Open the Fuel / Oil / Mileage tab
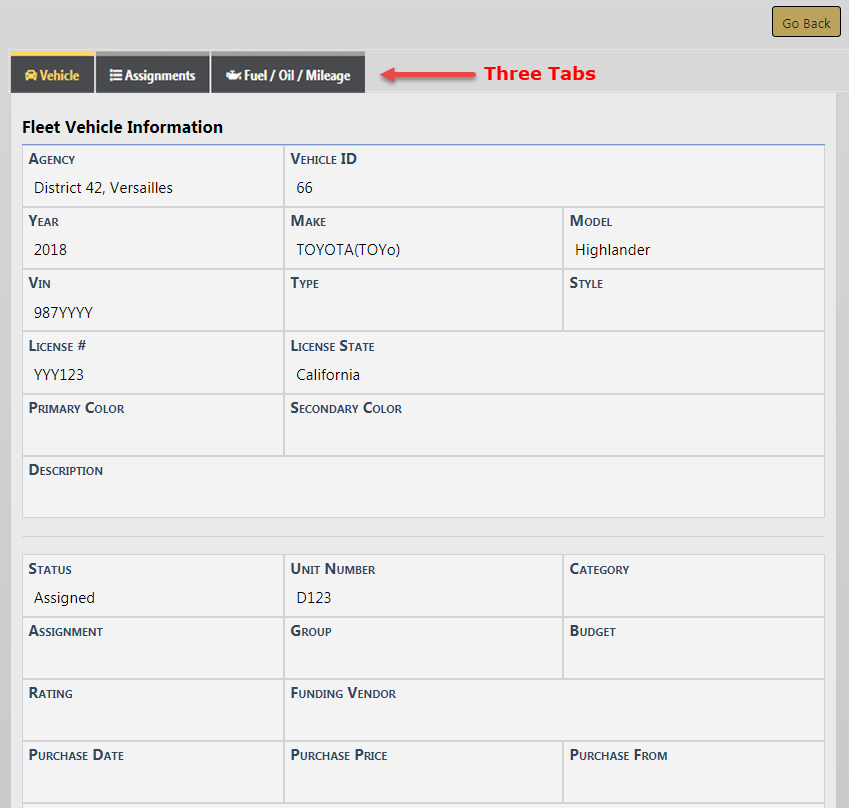 (288, 75)
